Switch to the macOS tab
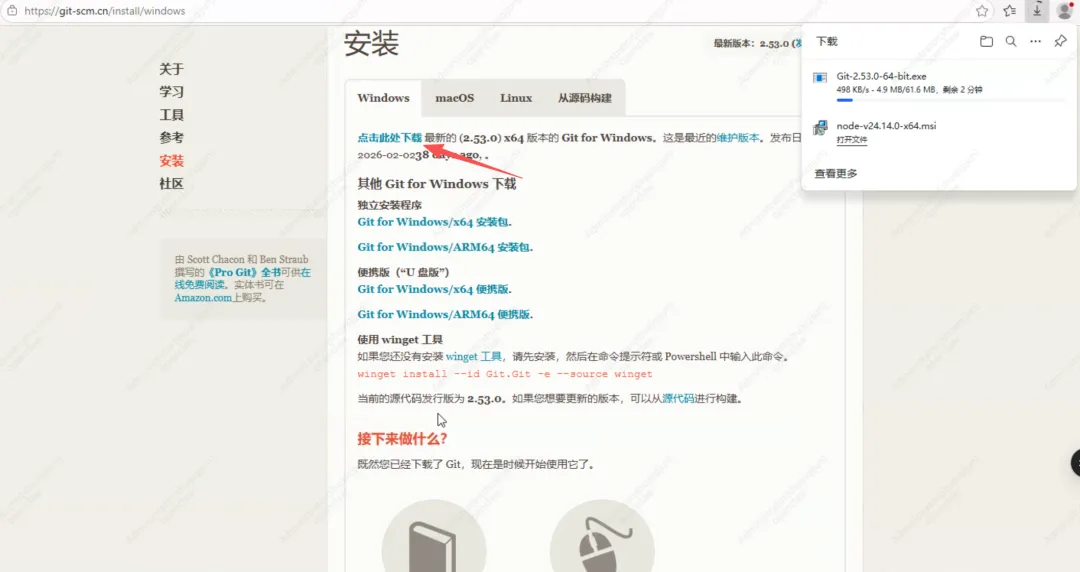Image resolution: width=1080 pixels, height=572 pixels. 455,98
